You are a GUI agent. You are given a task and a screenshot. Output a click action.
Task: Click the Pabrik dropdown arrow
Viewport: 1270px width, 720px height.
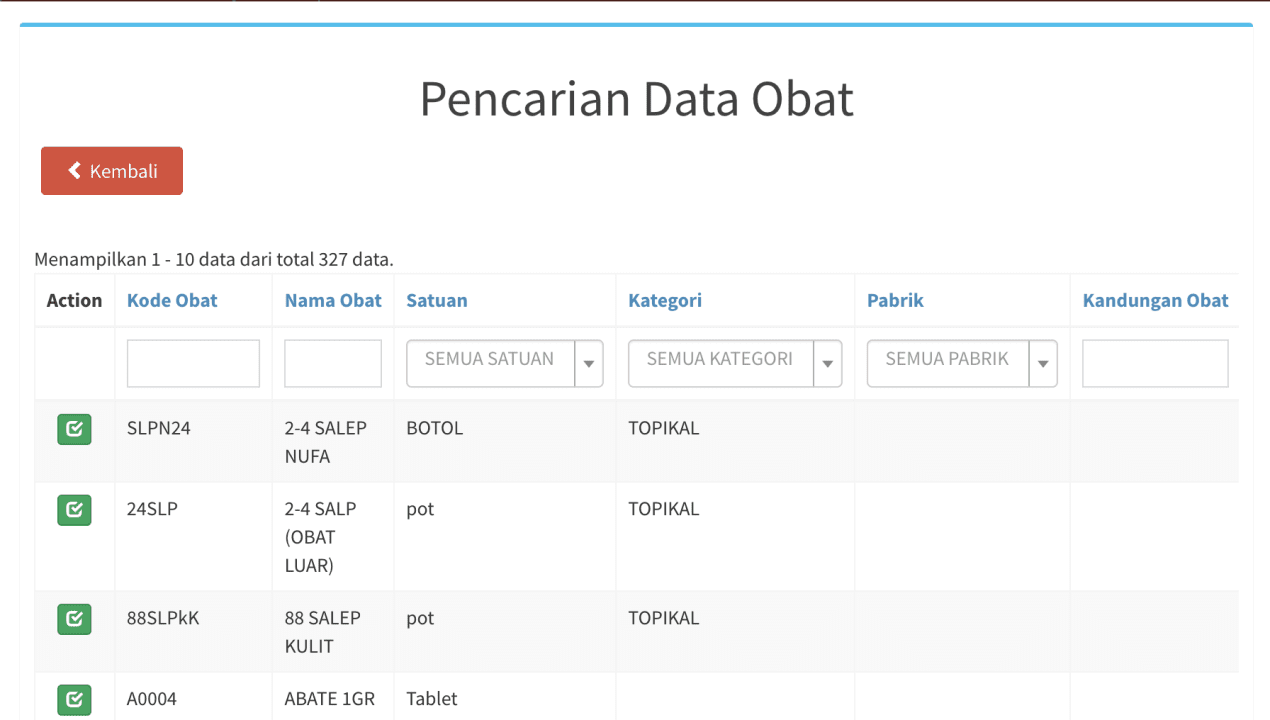1043,364
